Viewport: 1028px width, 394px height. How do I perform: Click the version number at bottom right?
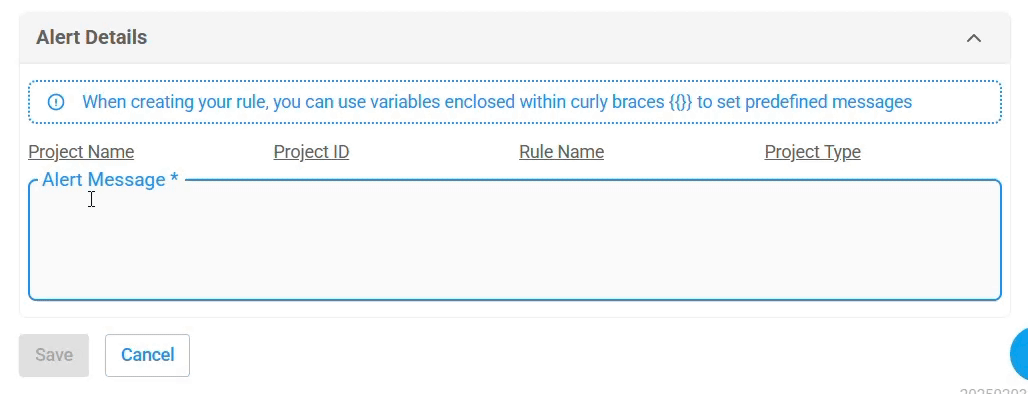point(994,390)
